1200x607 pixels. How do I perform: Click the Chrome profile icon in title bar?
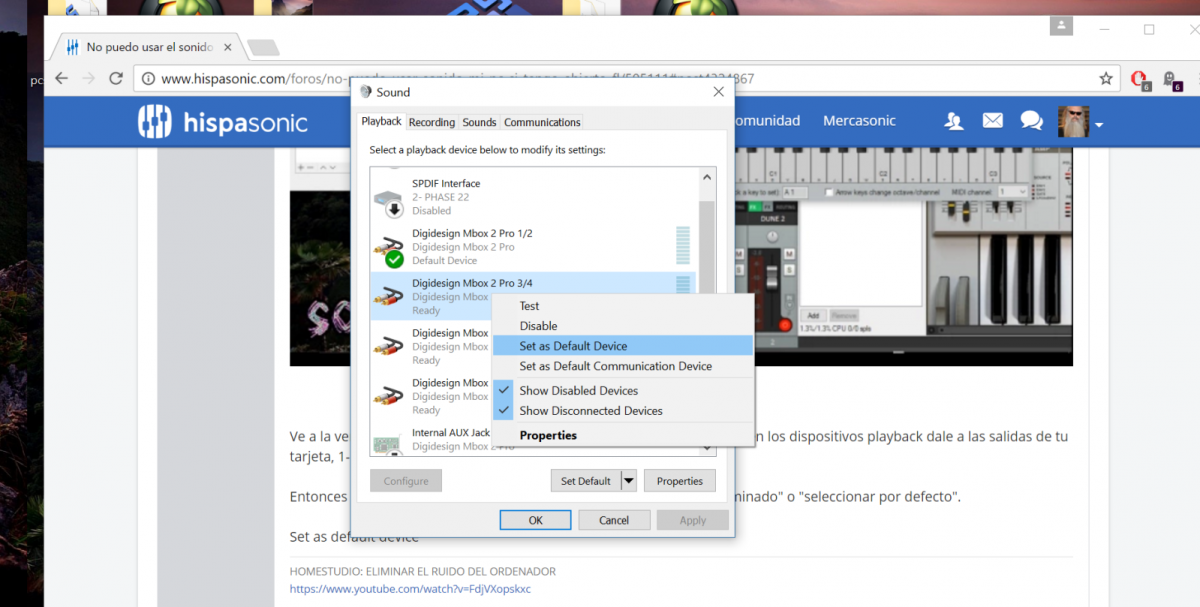[1061, 26]
